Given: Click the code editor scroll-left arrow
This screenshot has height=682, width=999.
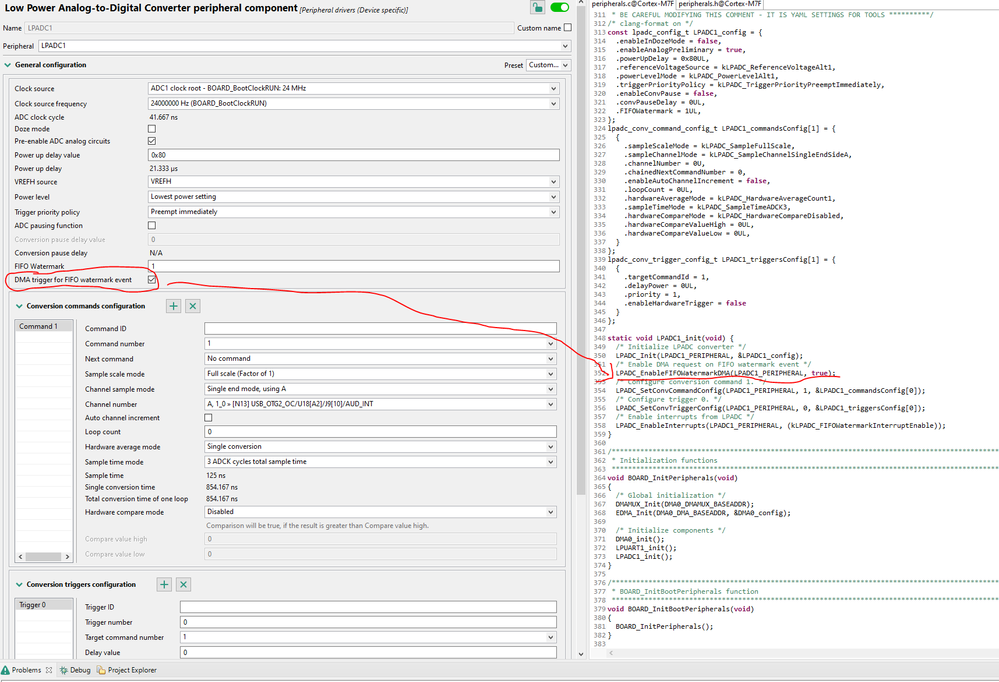Looking at the screenshot, I should click(612, 653).
